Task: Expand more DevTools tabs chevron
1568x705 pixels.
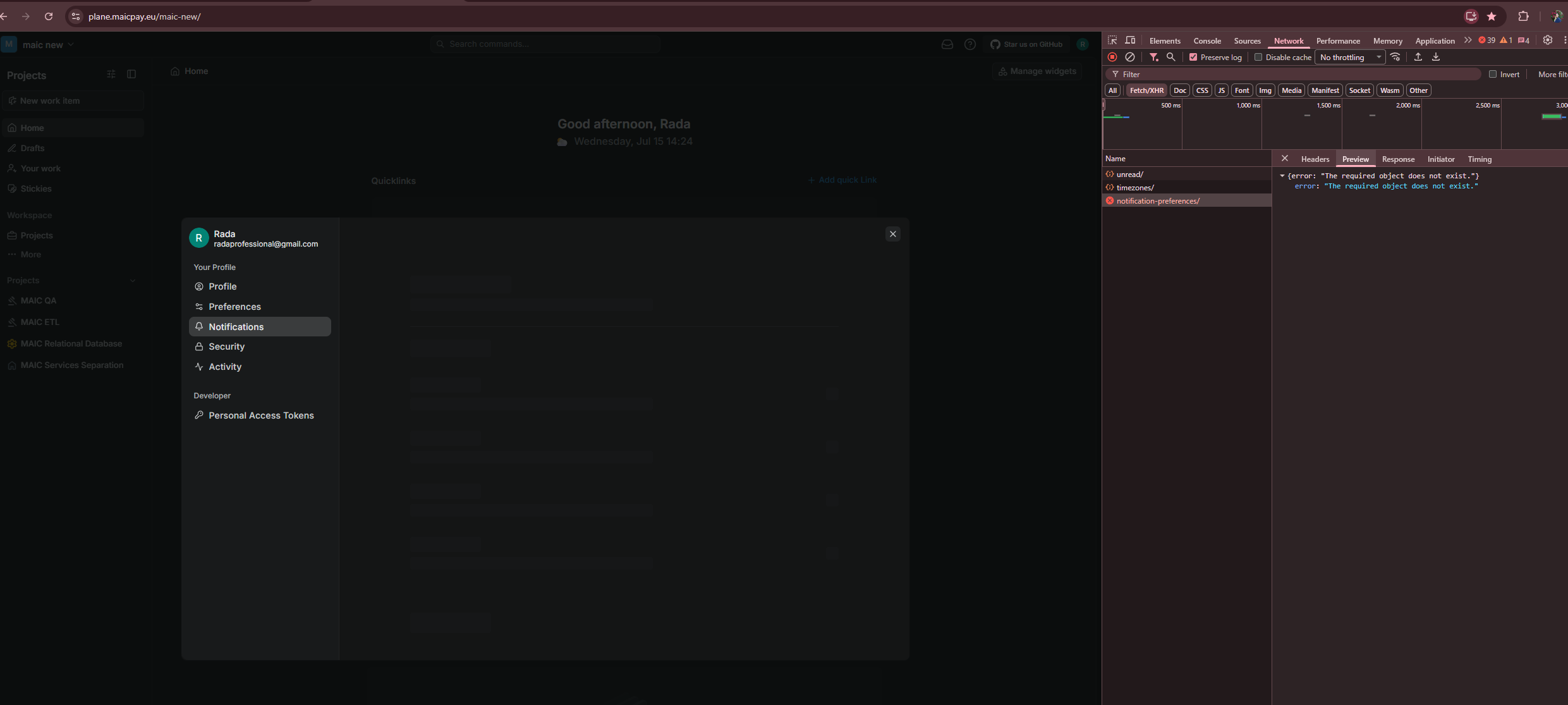Action: tap(1468, 40)
